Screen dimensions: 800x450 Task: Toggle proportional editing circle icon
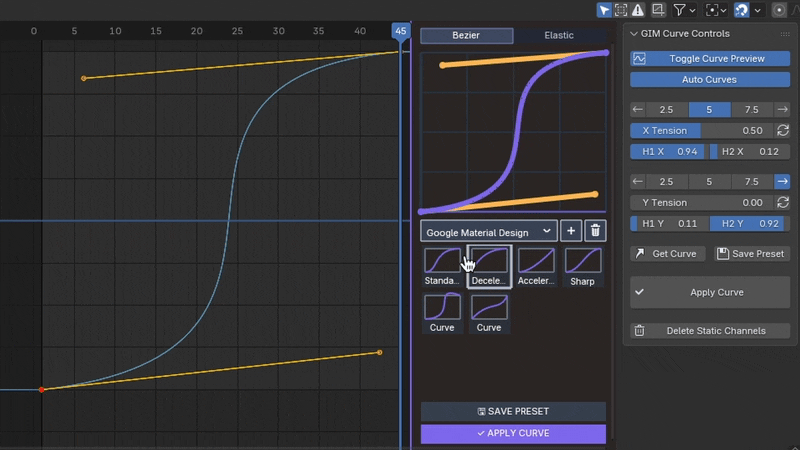tap(779, 10)
